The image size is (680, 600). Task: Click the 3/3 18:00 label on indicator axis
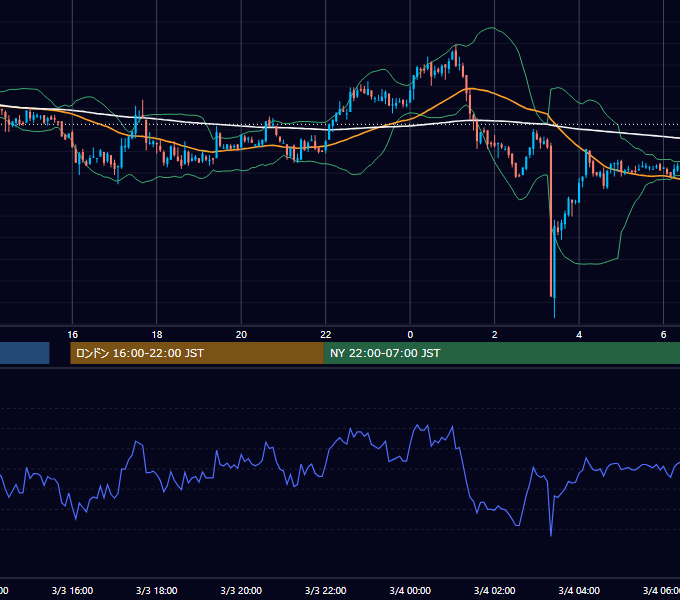[157, 591]
